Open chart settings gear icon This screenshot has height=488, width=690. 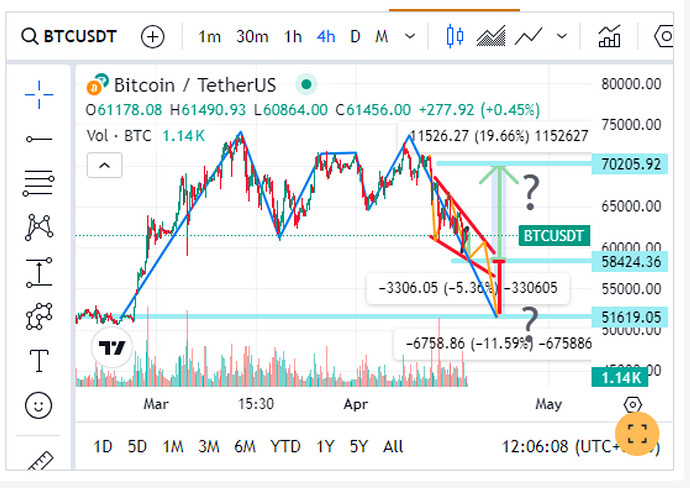[632, 404]
